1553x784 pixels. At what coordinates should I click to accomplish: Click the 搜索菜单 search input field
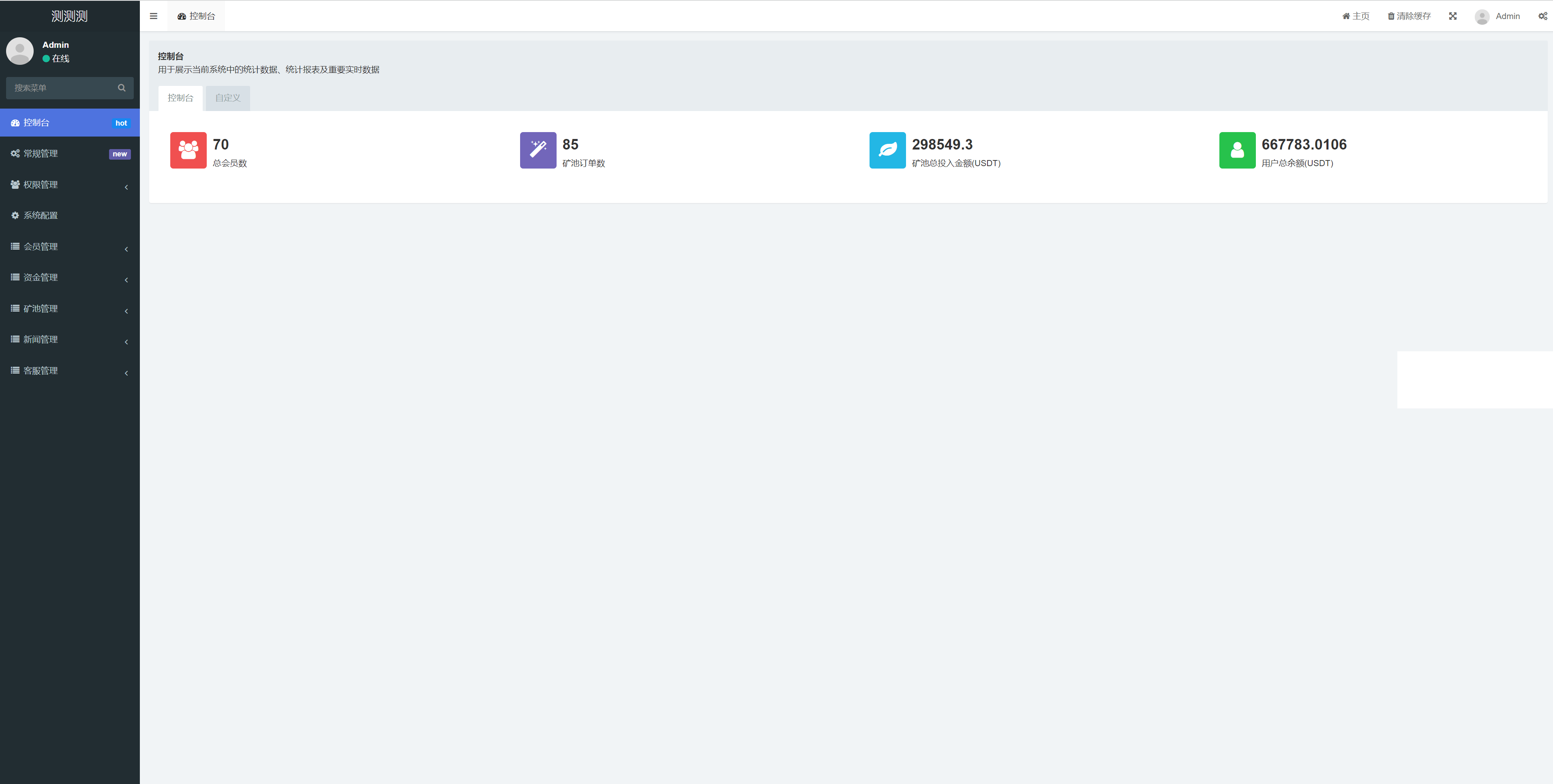tap(60, 88)
